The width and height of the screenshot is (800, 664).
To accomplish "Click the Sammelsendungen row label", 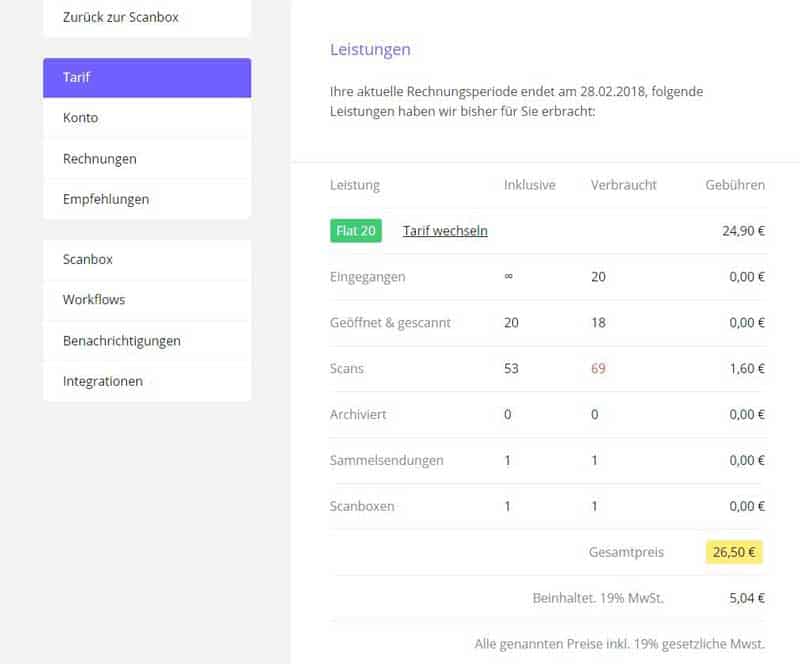I will (x=386, y=461).
